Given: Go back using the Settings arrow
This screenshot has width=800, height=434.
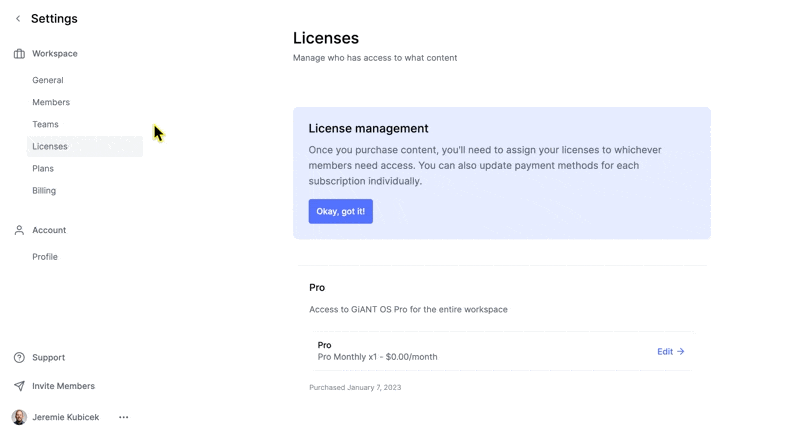Looking at the screenshot, I should pyautogui.click(x=18, y=19).
